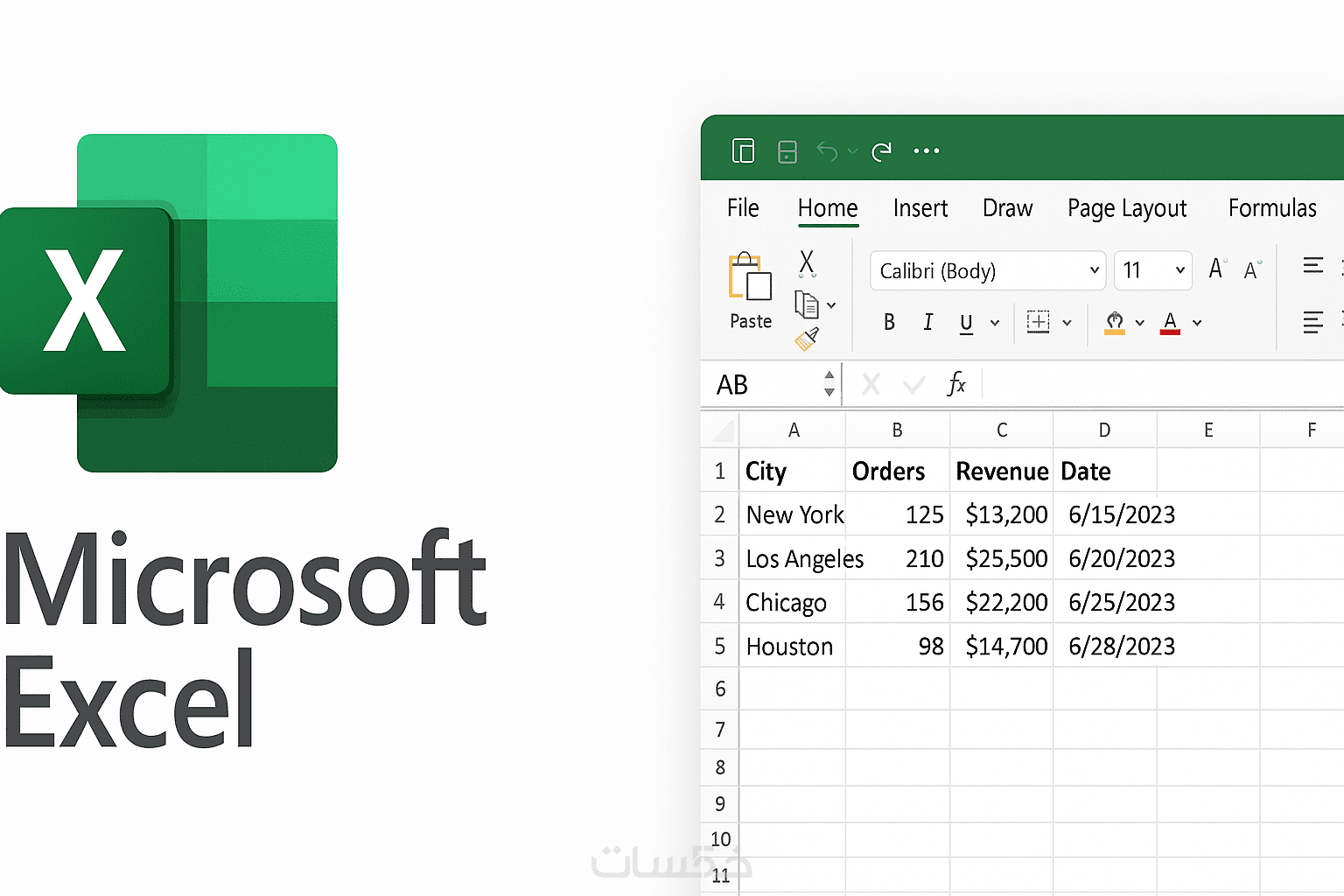Redo the last action
This screenshot has width=1344, height=896.
[882, 151]
